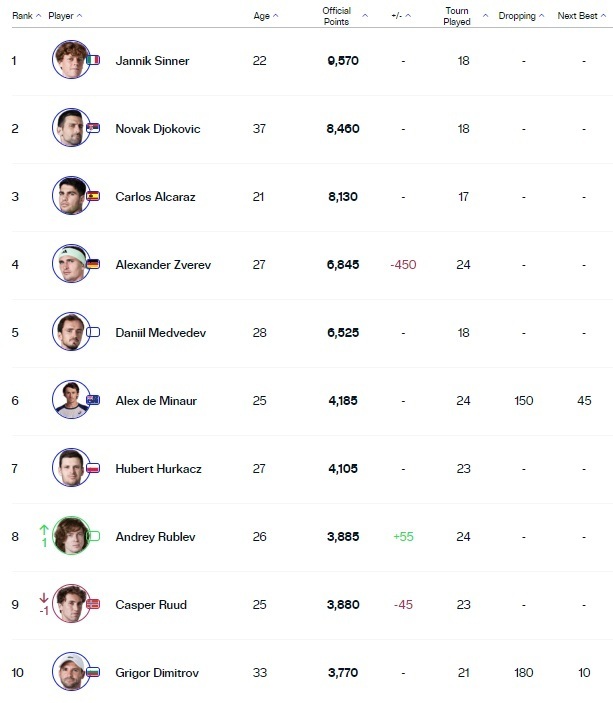Click the Italian flag beside Jannik Sinner
The height and width of the screenshot is (703, 613).
click(94, 60)
